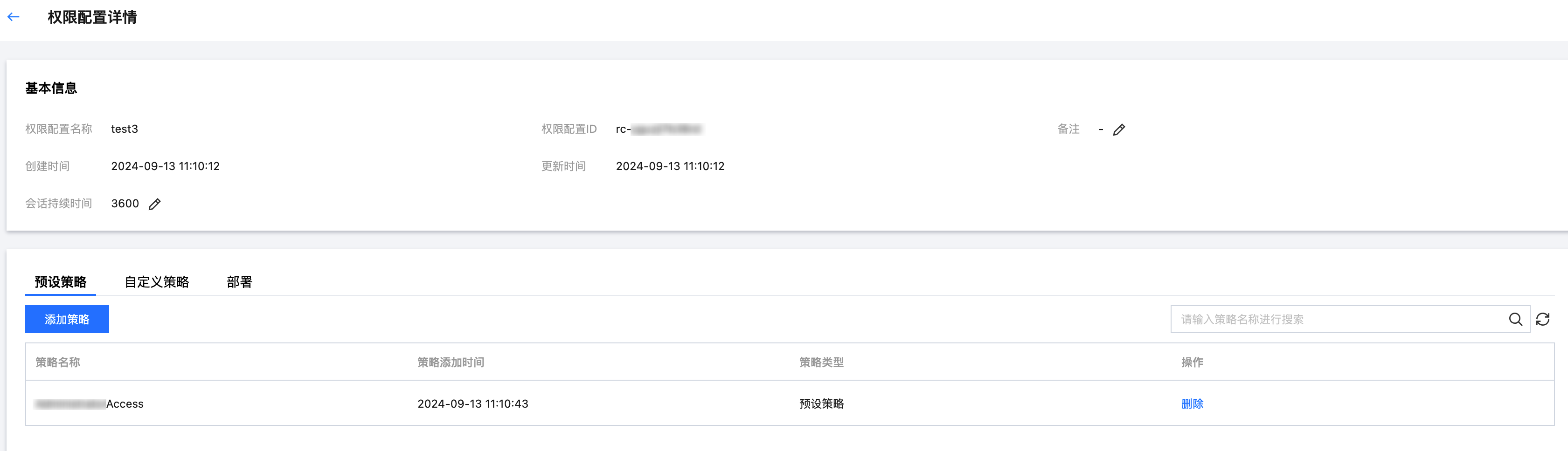Image resolution: width=1568 pixels, height=451 pixels.
Task: Click the 权限配置详情 page title
Action: (x=92, y=17)
